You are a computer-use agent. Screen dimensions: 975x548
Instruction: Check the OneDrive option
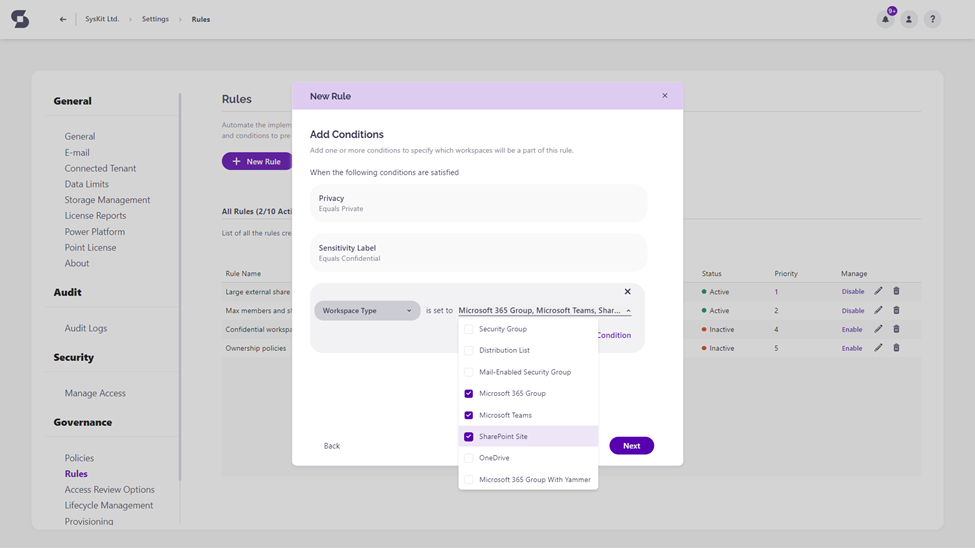pos(468,458)
